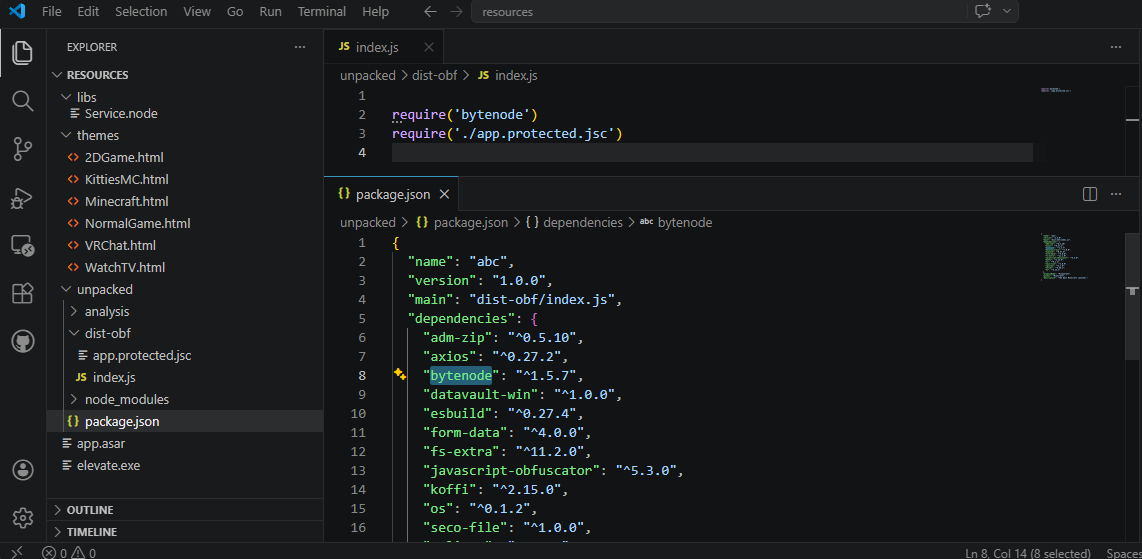Go forward with the right arrow
The width and height of the screenshot is (1142, 559).
456,12
